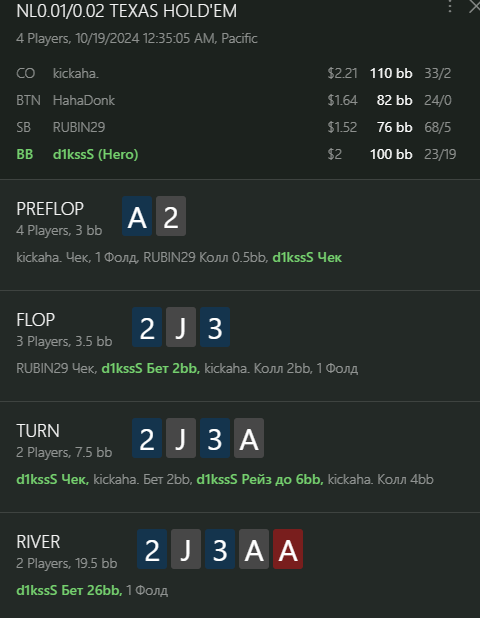Screen dimensions: 480x618
Task: Select player HahaDonk on the button
Action: [84, 100]
